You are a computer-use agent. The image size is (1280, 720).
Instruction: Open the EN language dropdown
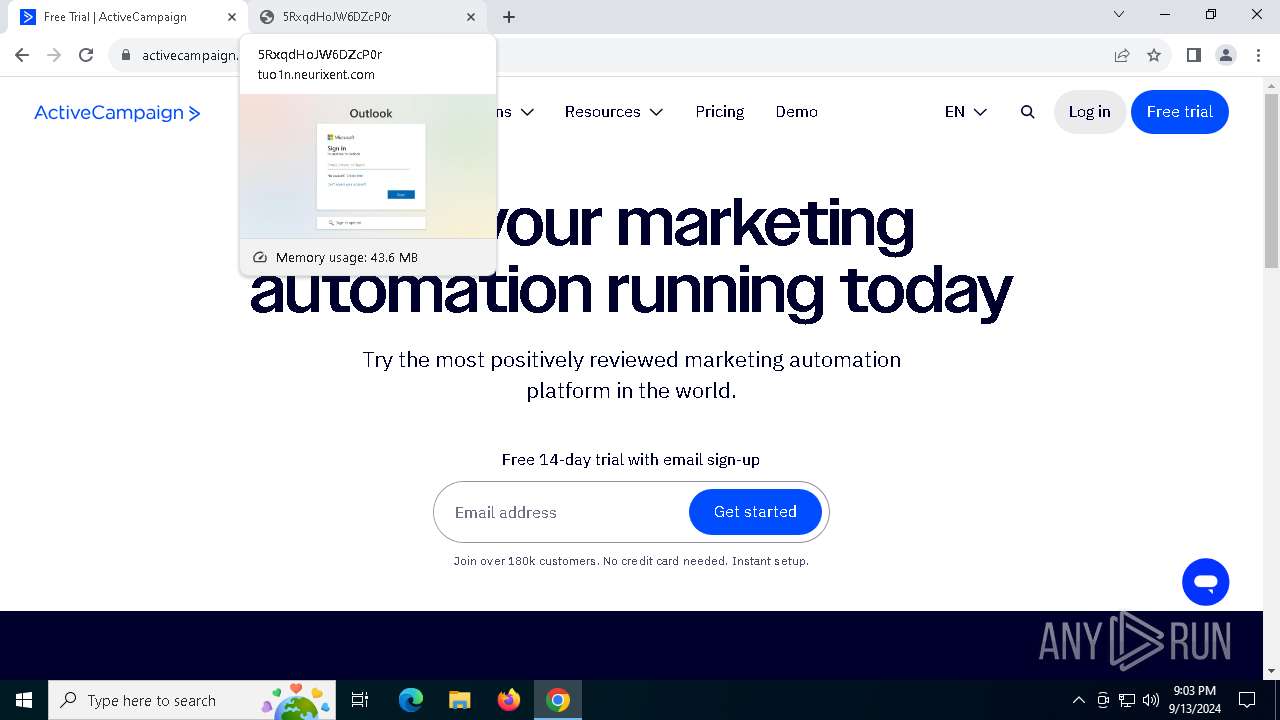click(x=966, y=112)
